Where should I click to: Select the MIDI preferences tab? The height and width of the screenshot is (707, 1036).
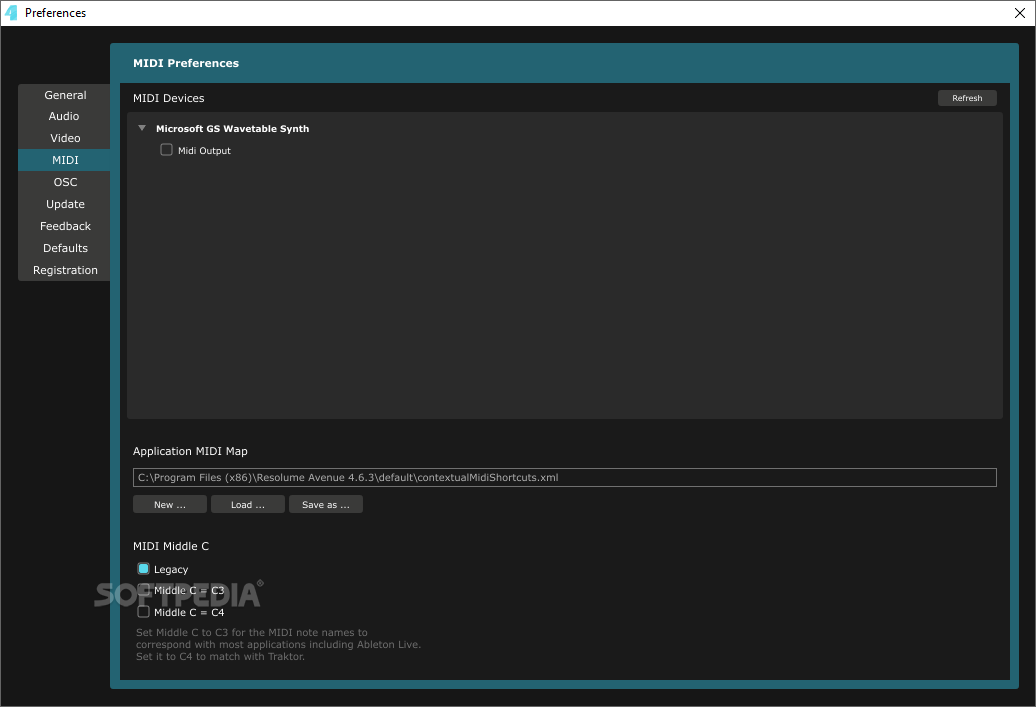[x=65, y=160]
